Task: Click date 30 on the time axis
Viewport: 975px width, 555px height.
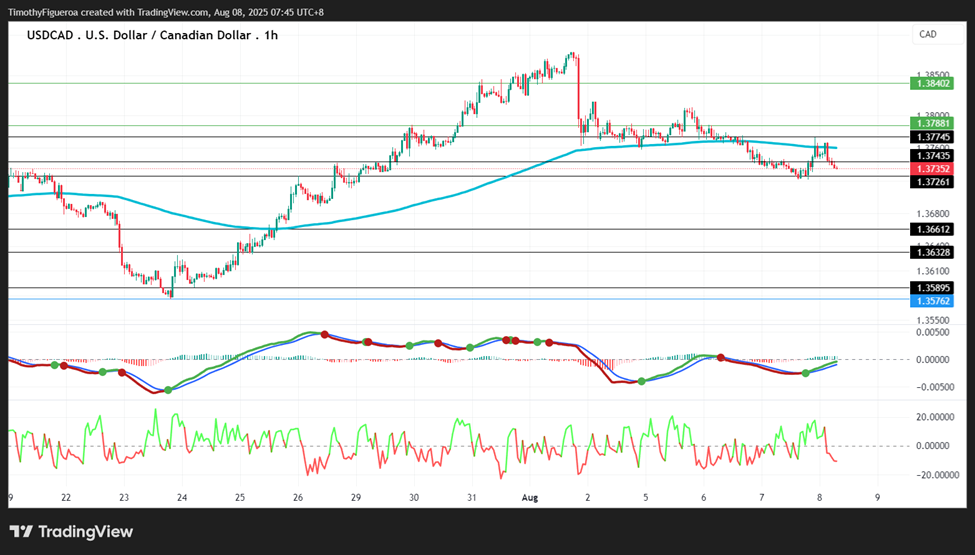Action: tap(414, 497)
